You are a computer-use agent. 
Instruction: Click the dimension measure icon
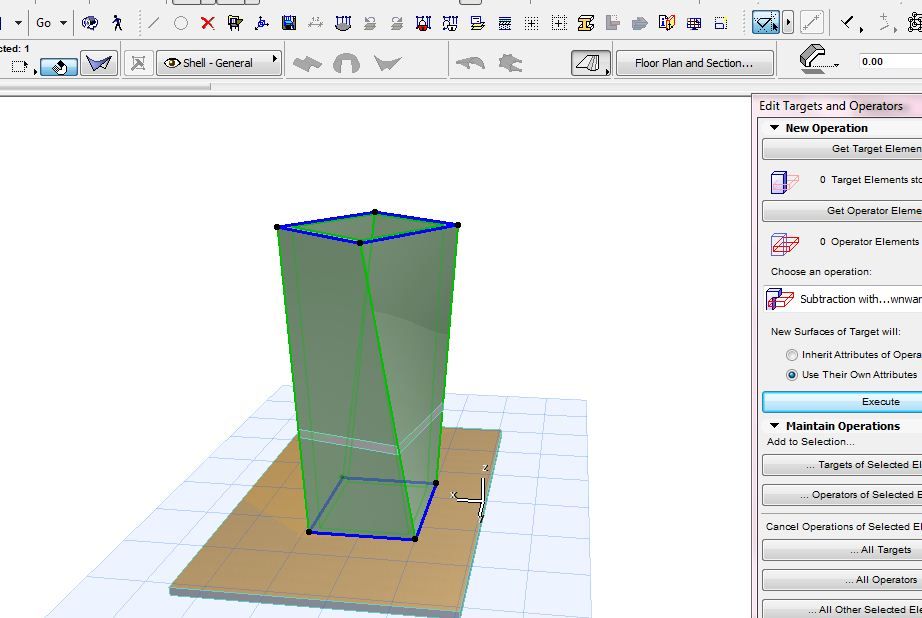click(315, 23)
